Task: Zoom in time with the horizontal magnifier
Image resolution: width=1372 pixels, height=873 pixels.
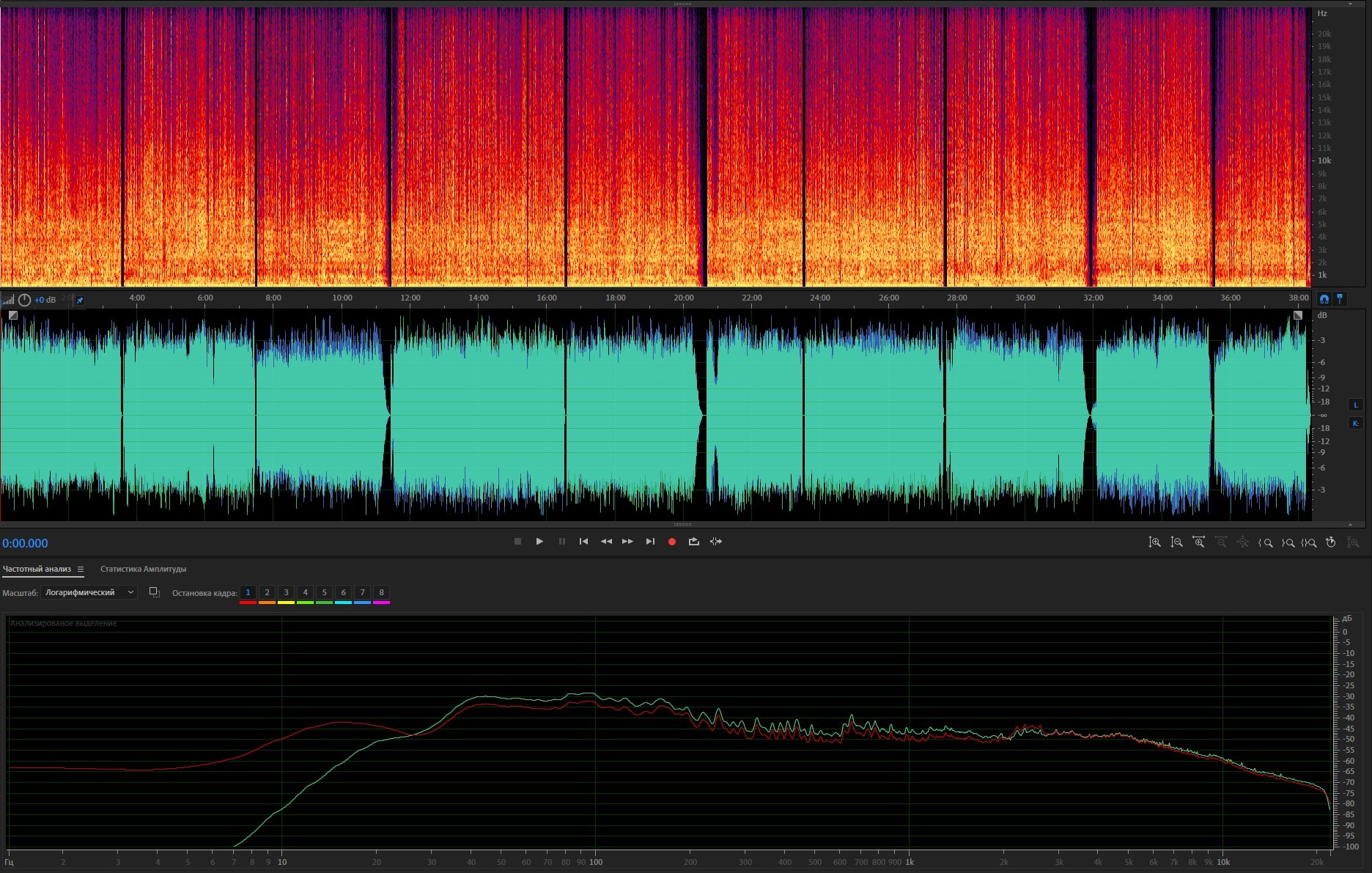Action: [x=1198, y=542]
